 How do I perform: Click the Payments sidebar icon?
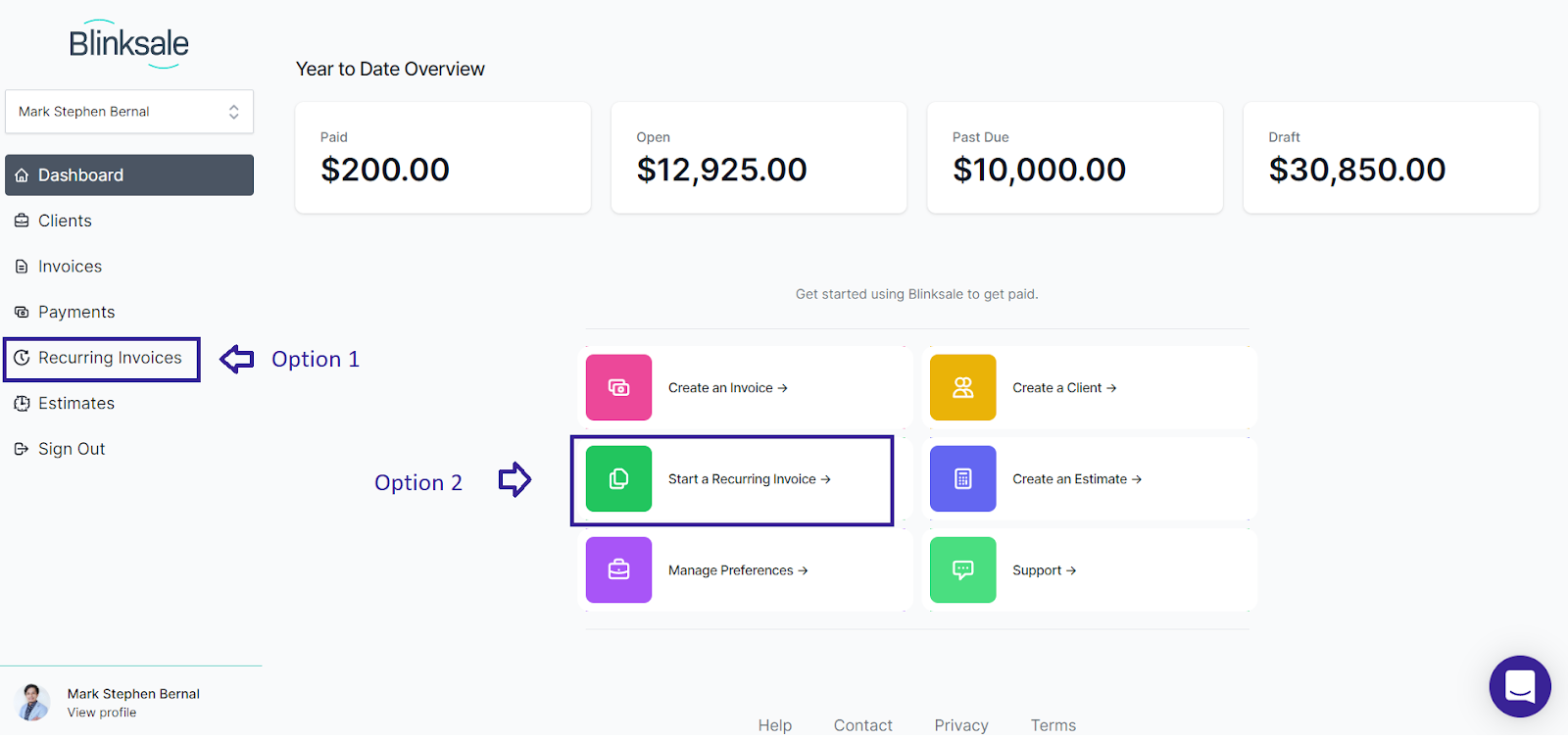(22, 313)
